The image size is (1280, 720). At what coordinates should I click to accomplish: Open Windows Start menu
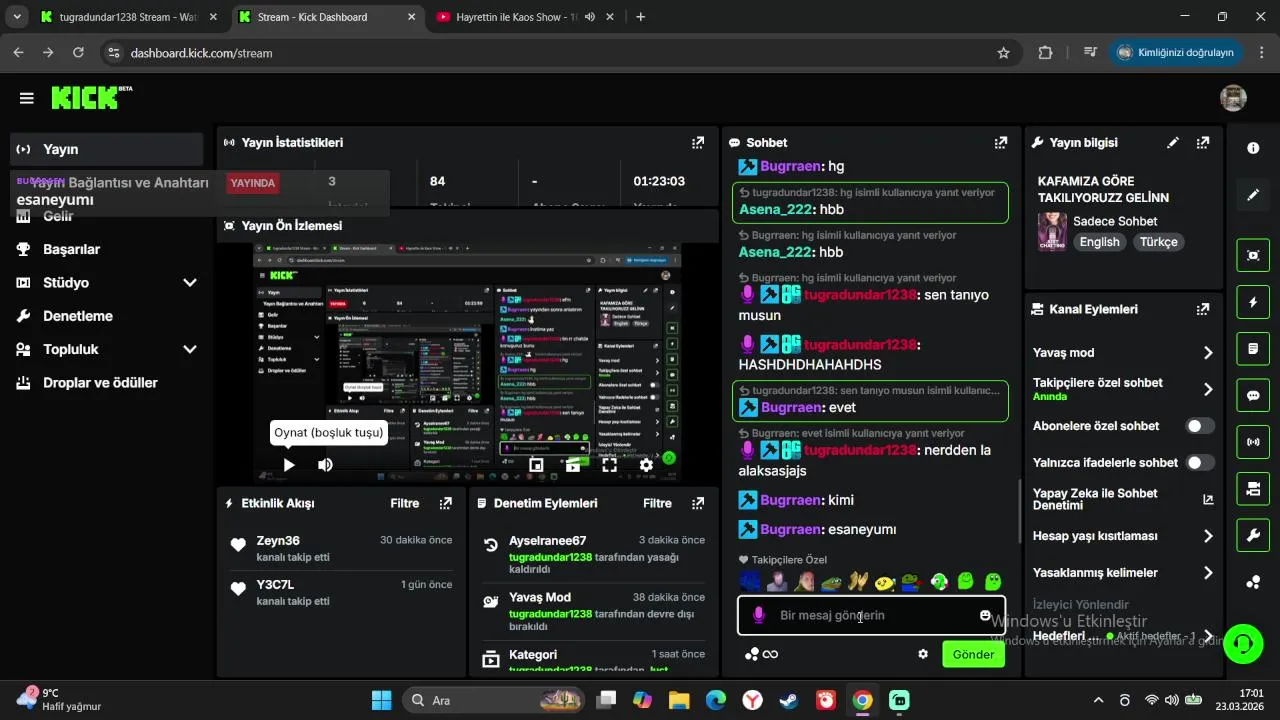[x=382, y=701]
